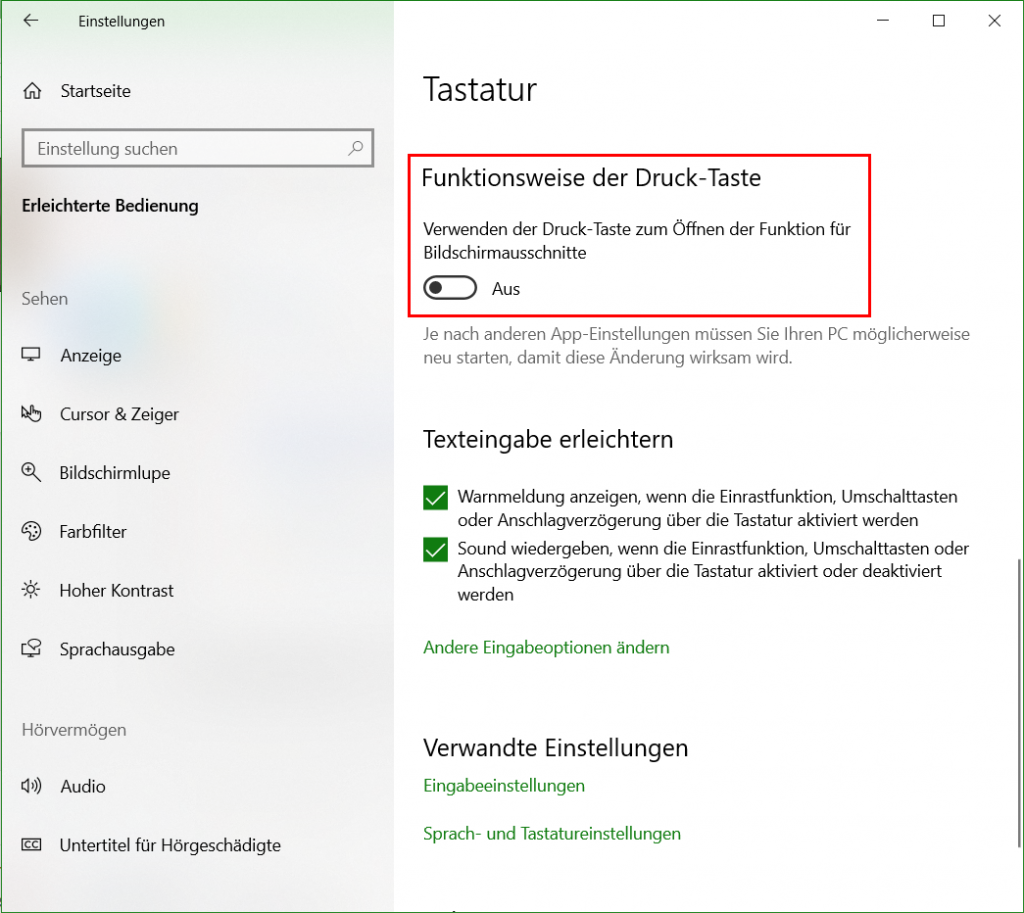Select the Hoher Kontrast icon
1024x913 pixels.
coord(33,590)
